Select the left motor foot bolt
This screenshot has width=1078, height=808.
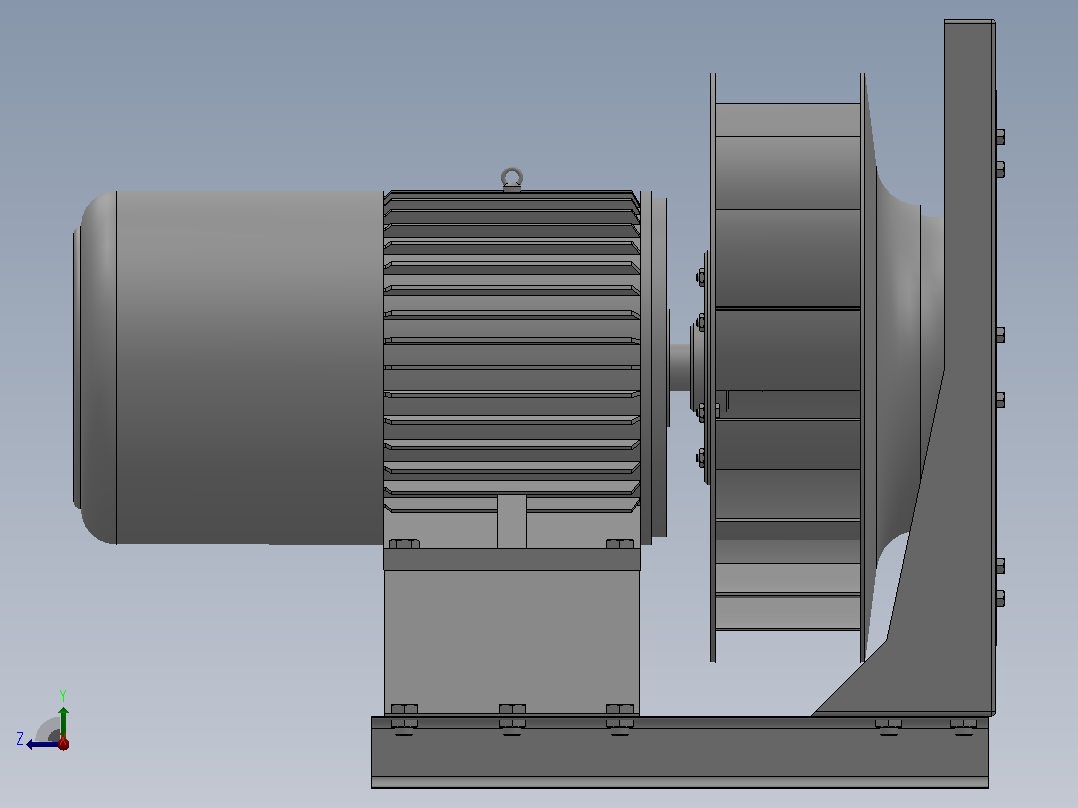(404, 543)
